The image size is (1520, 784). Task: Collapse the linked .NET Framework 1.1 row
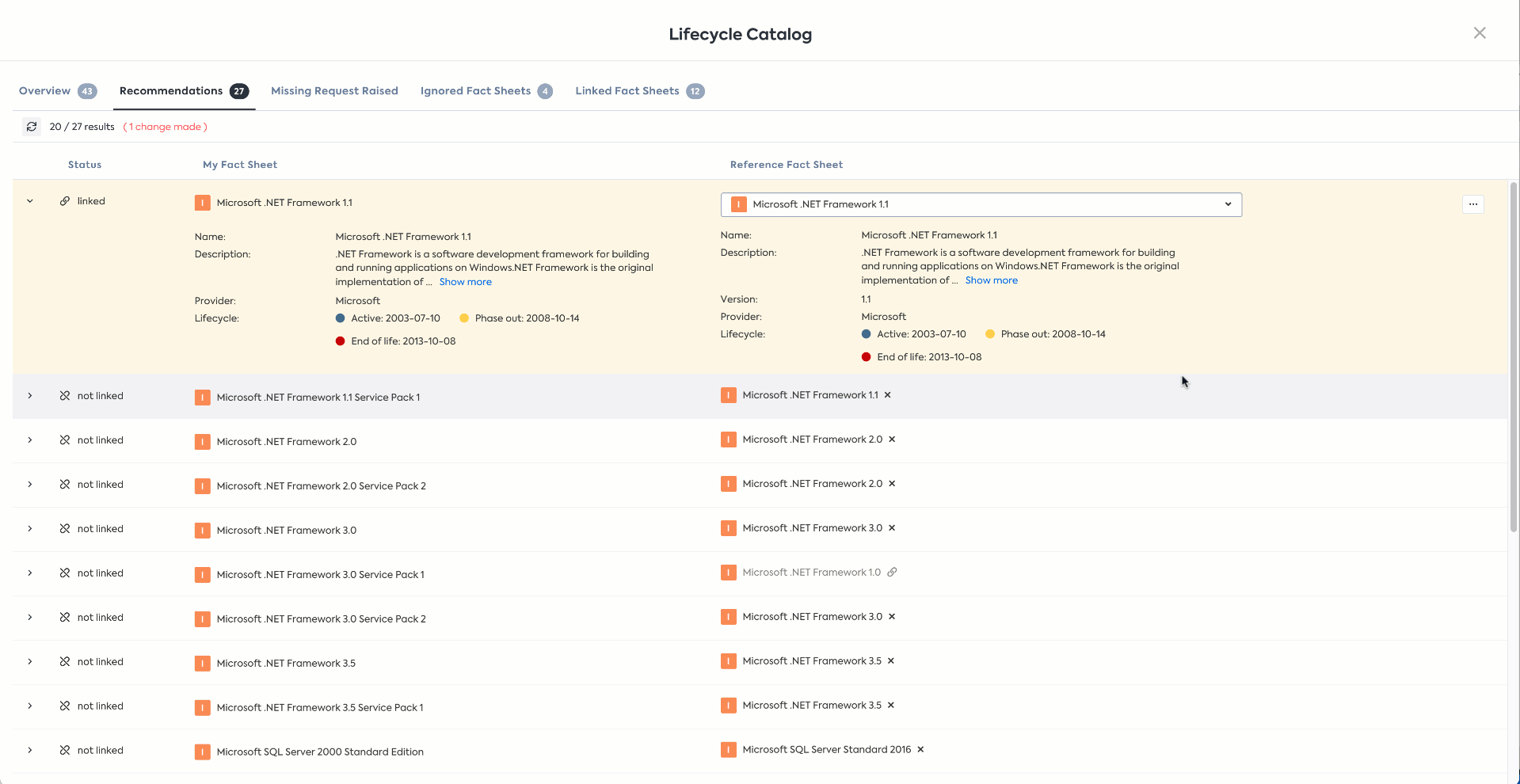point(30,201)
